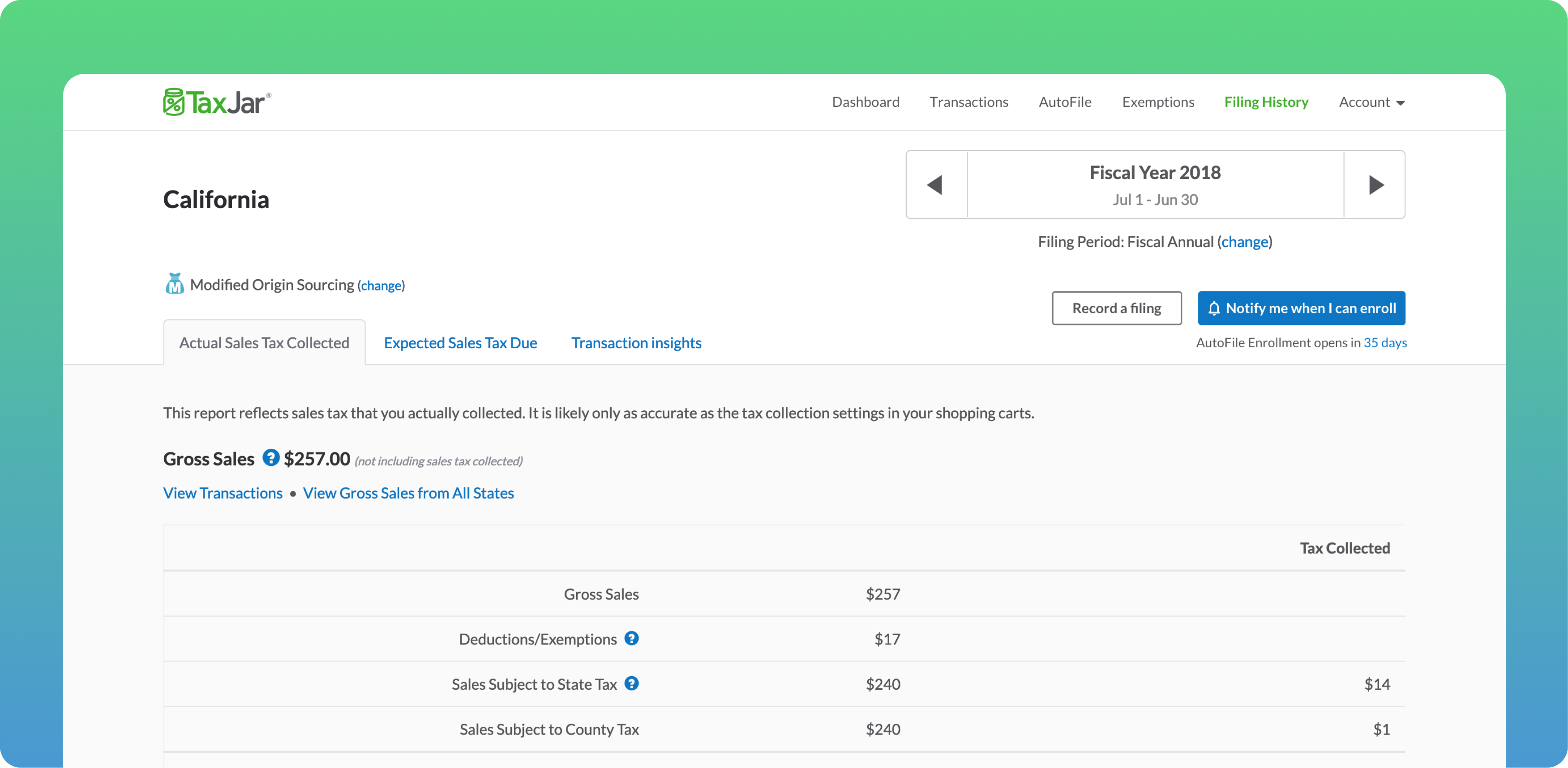Change the Modified Origin Sourcing setting

[381, 286]
